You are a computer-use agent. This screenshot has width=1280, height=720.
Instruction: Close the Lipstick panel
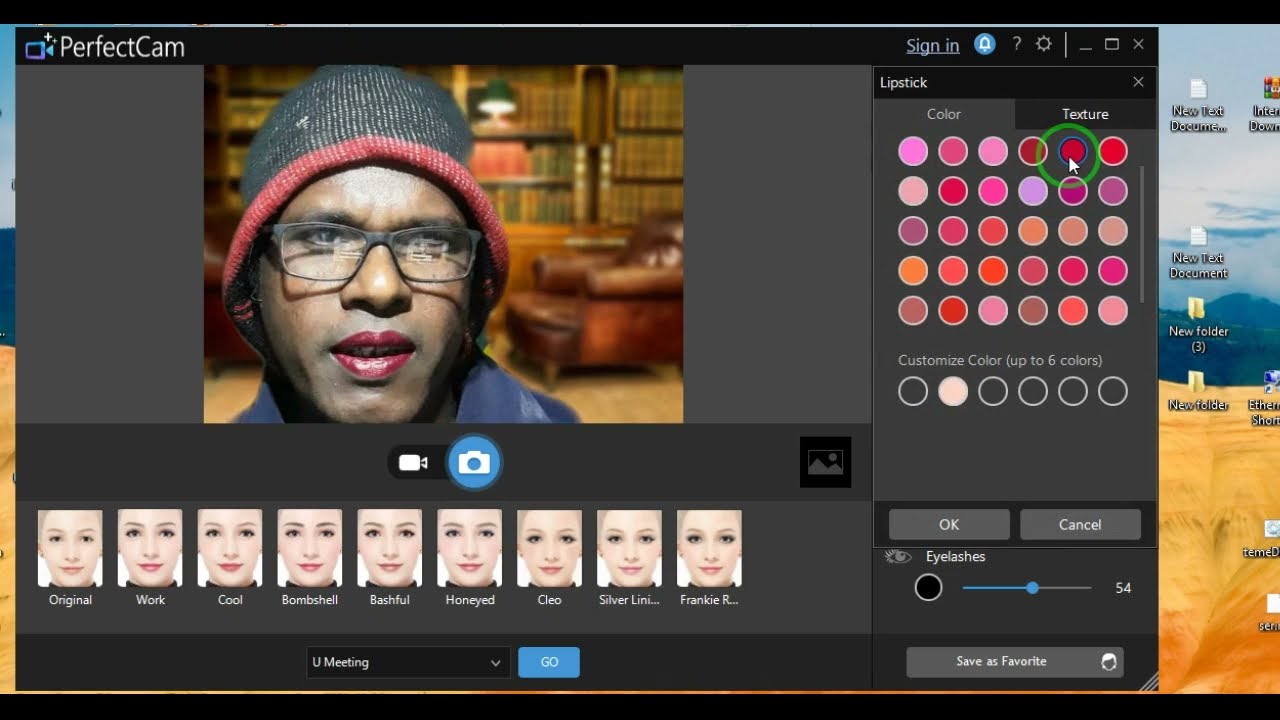[x=1138, y=82]
